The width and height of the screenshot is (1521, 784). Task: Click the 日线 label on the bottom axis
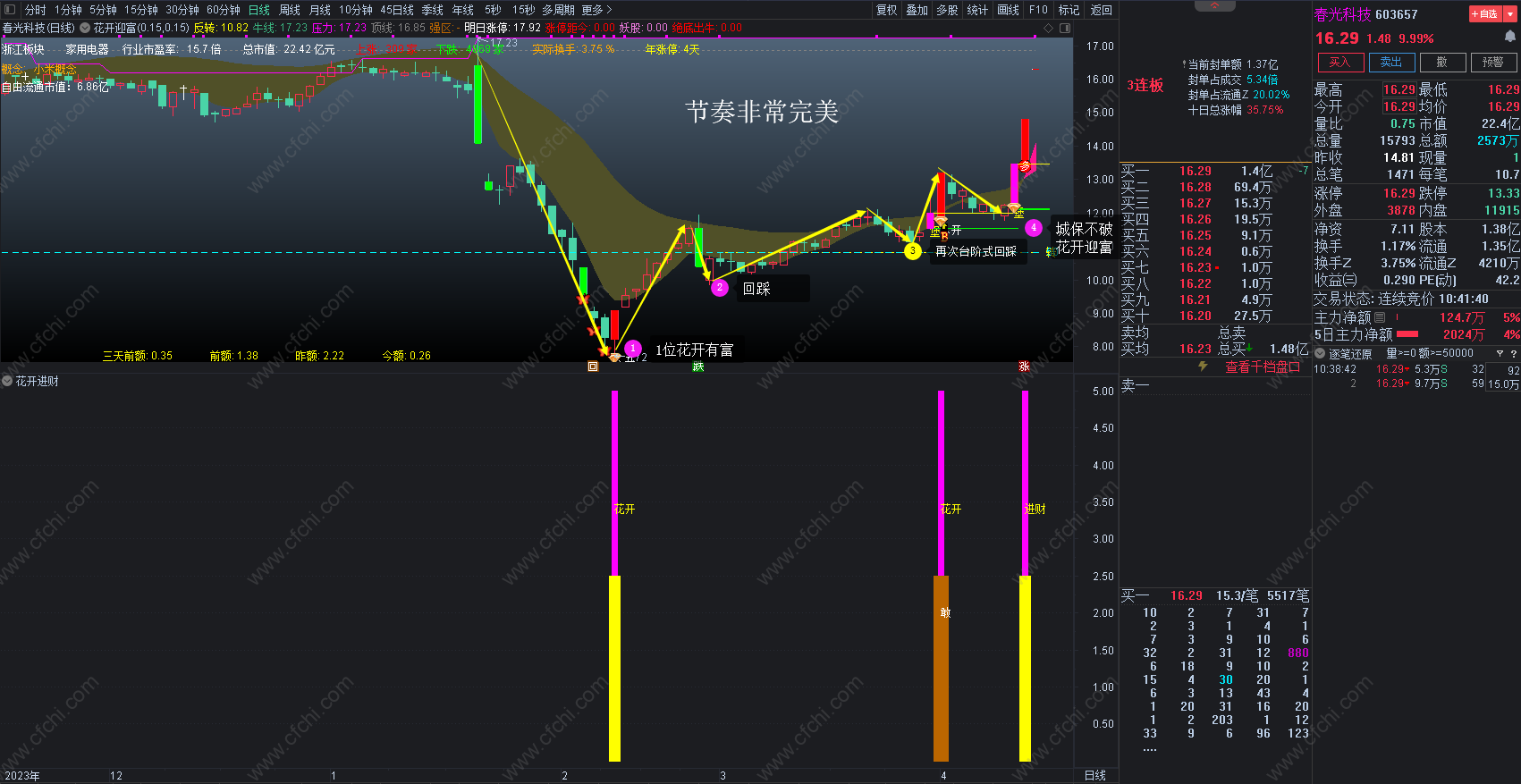pos(1095,775)
